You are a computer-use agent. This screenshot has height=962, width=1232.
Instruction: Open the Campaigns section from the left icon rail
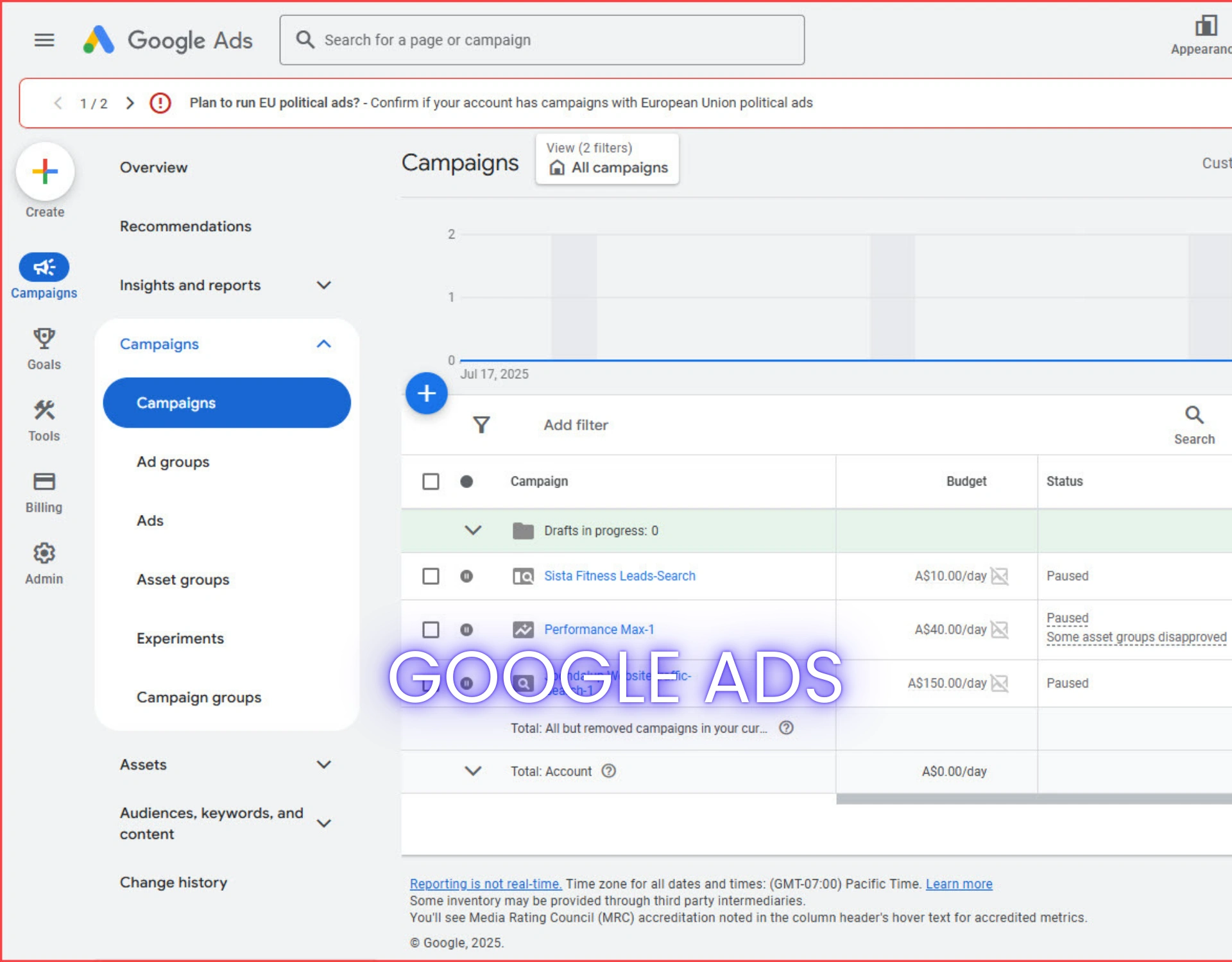(44, 267)
